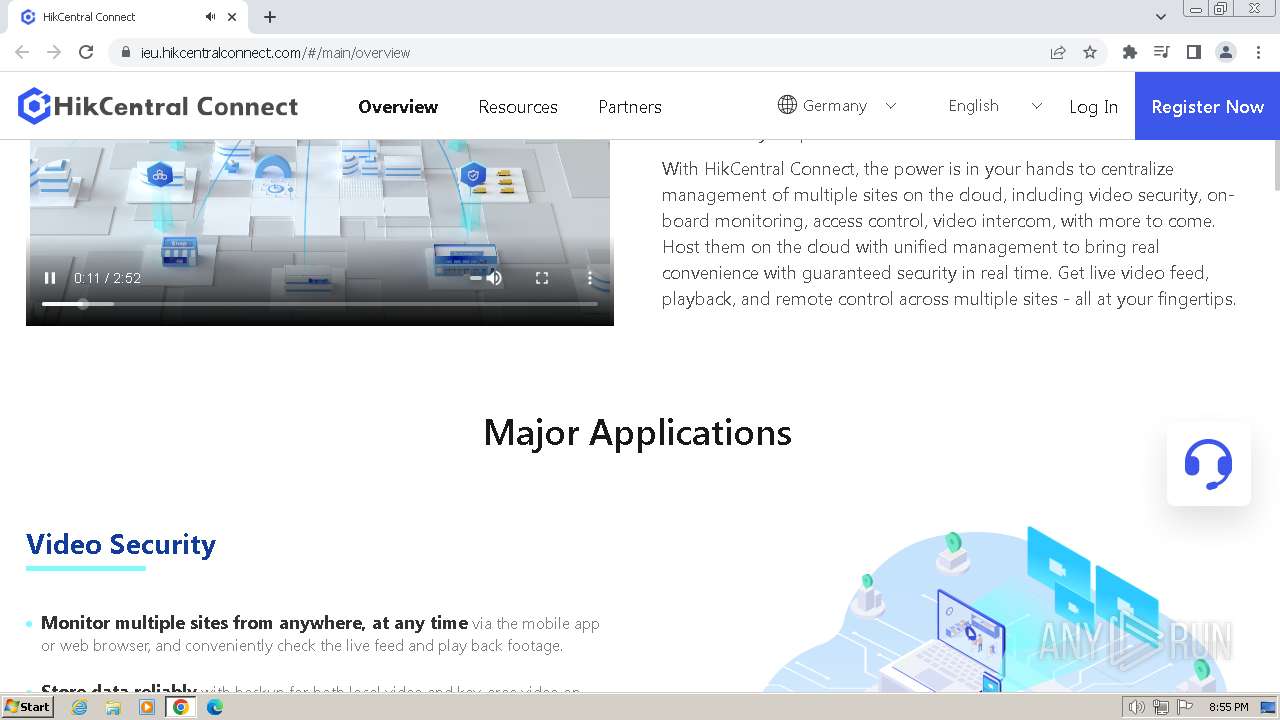Image resolution: width=1280 pixels, height=720 pixels.
Task: Click the system tray network icon
Action: (x=1161, y=707)
